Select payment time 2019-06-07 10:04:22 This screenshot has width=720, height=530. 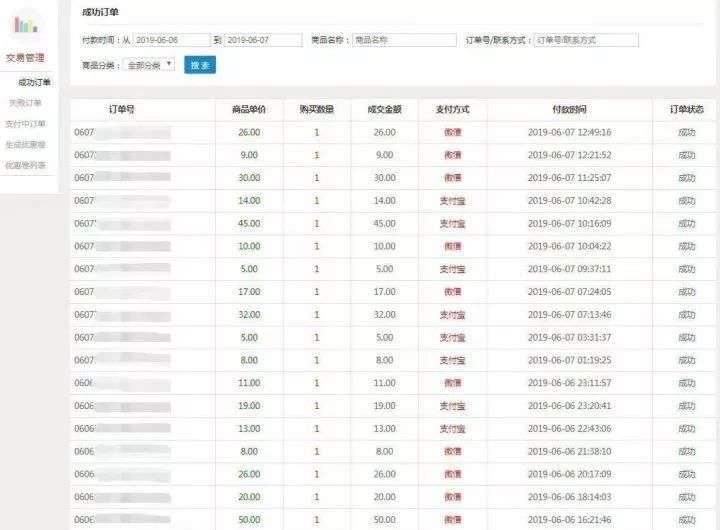point(569,246)
